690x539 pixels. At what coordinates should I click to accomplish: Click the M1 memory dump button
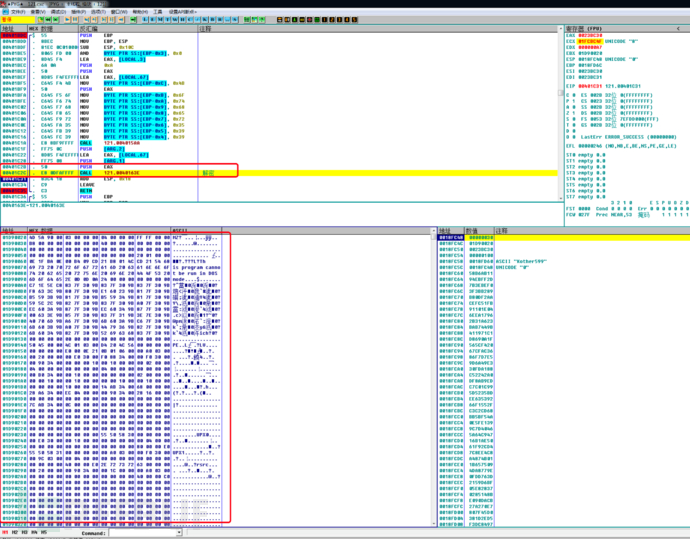pyautogui.click(x=5, y=532)
